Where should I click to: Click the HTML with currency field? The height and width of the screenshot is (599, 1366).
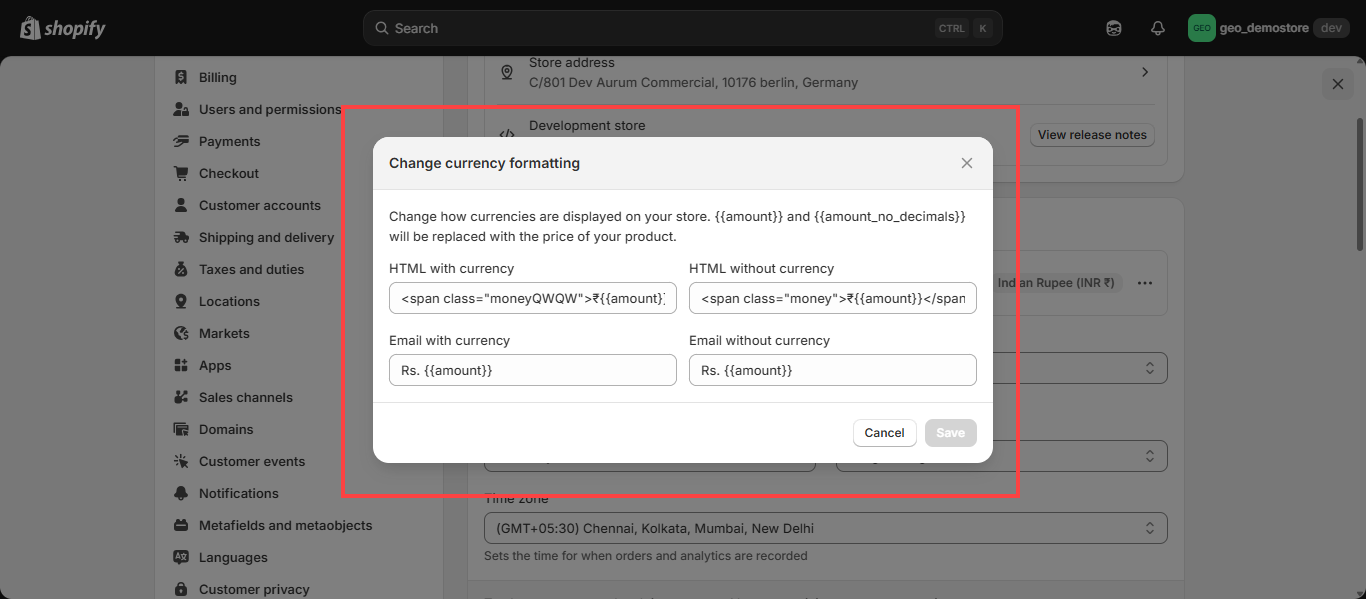(x=532, y=298)
